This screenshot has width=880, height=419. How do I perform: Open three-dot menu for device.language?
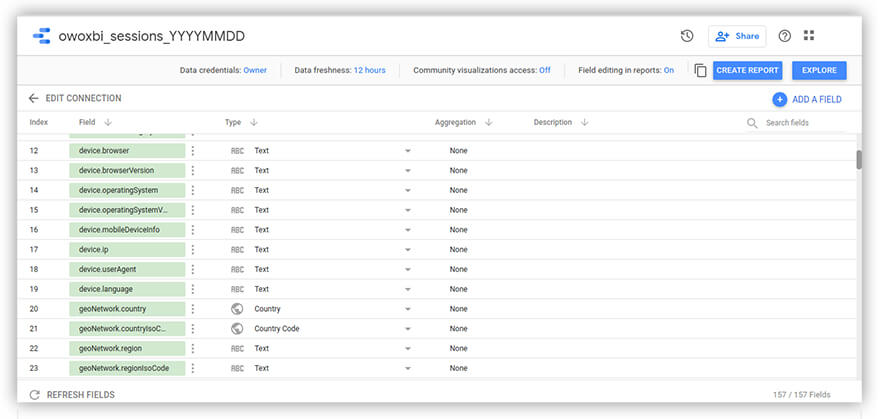pyautogui.click(x=192, y=289)
